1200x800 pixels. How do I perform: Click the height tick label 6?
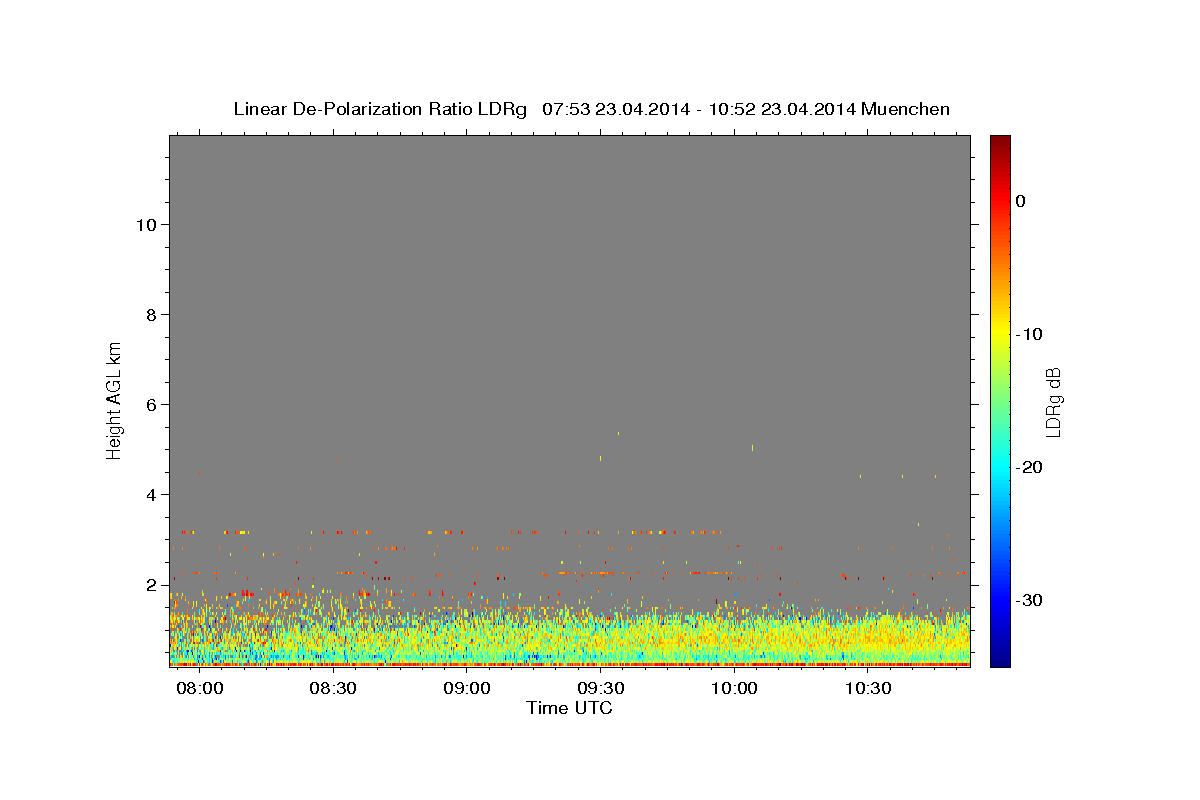click(151, 405)
